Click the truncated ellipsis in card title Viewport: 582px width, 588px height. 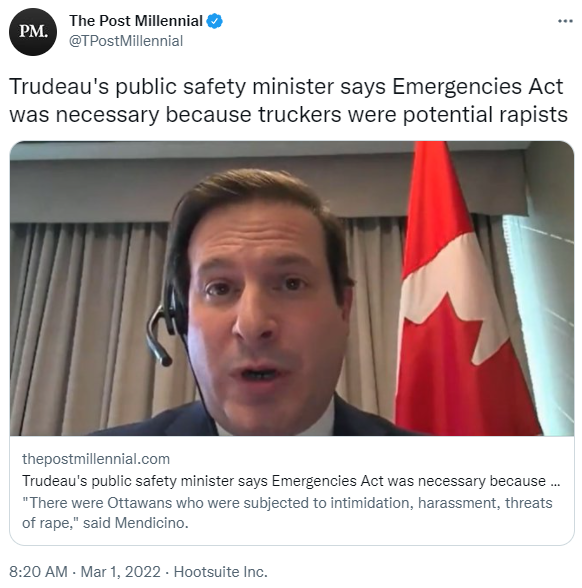click(x=555, y=482)
